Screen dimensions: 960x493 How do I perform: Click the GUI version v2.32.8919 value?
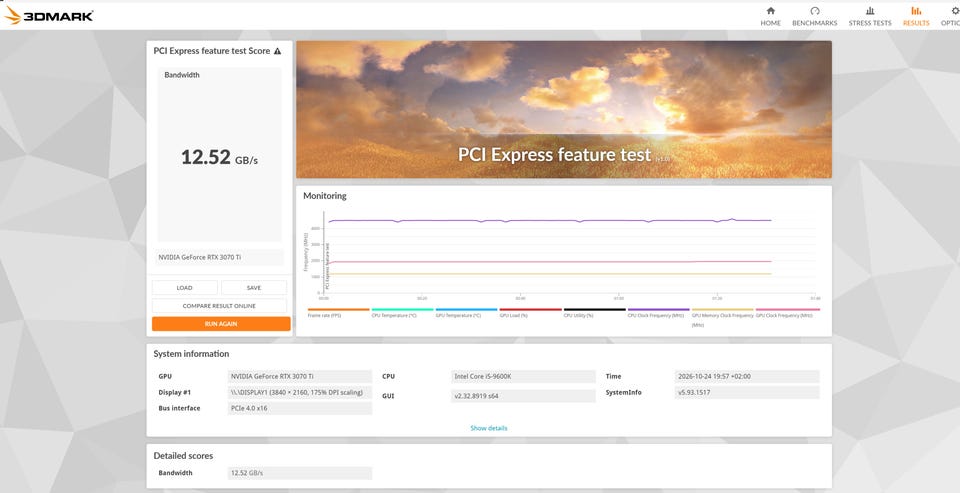click(x=523, y=396)
